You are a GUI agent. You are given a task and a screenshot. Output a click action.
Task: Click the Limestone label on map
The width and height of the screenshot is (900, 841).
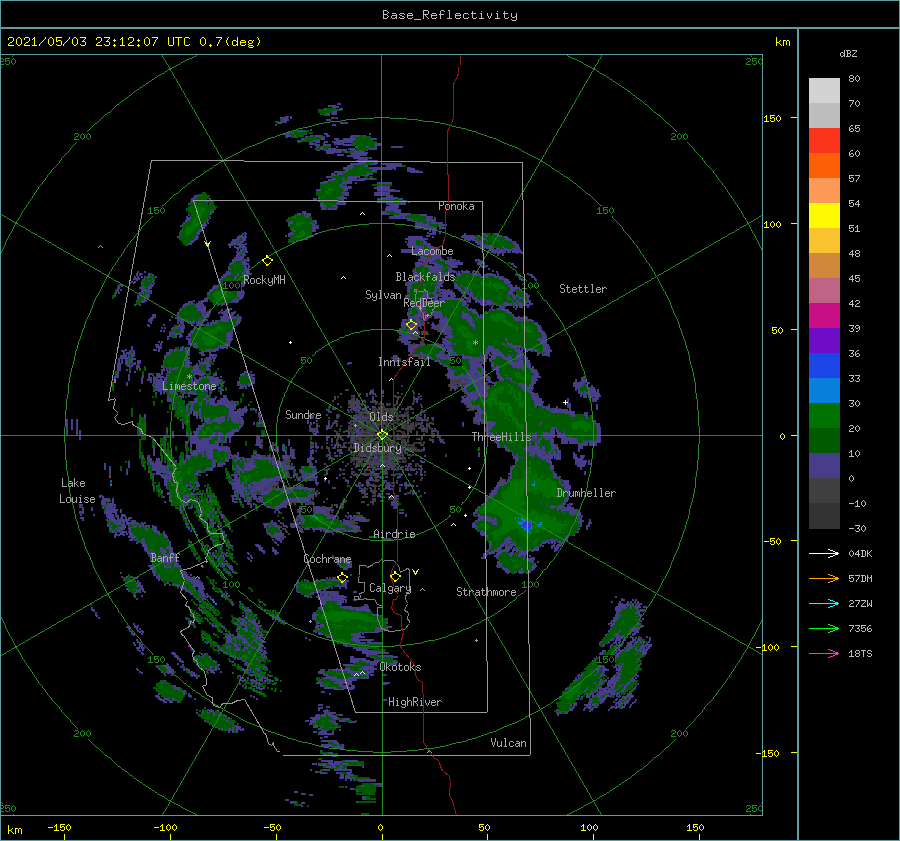[189, 386]
